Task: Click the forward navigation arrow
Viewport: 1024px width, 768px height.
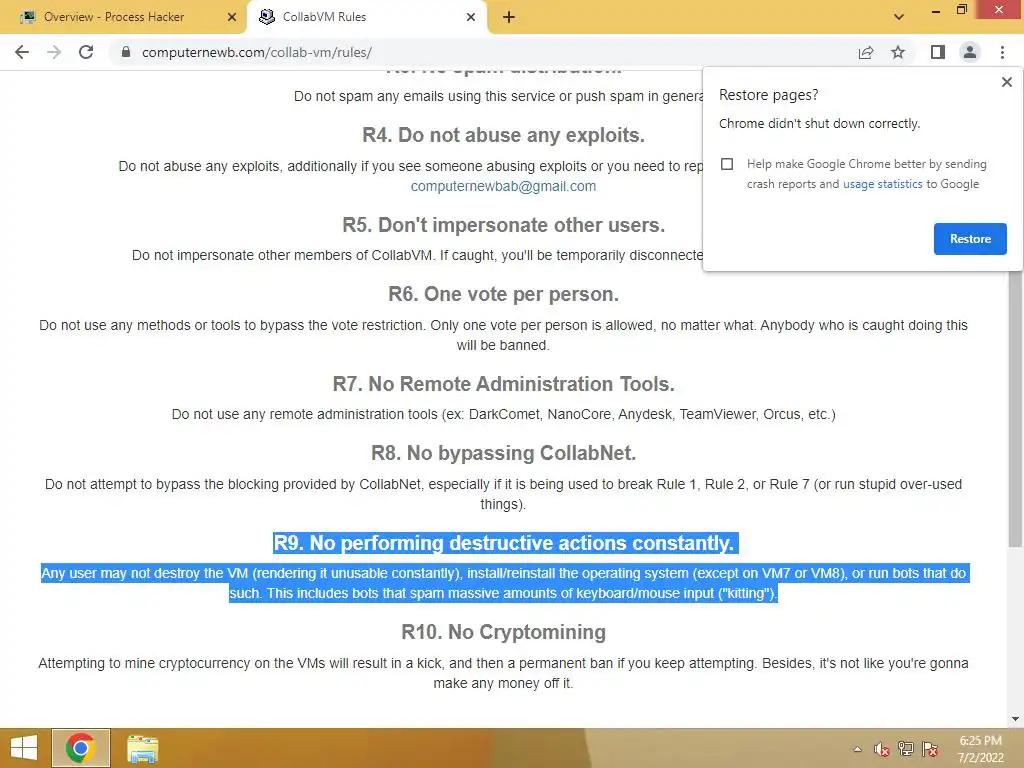Action: pyautogui.click(x=54, y=52)
